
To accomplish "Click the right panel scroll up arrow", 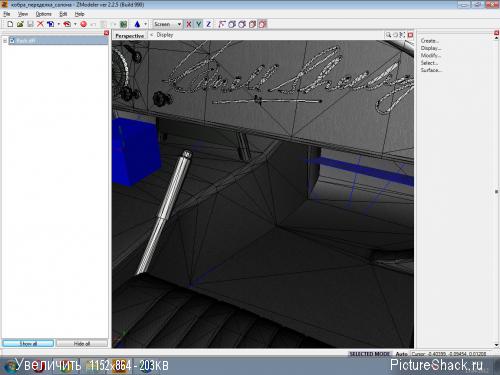I will (x=497, y=38).
